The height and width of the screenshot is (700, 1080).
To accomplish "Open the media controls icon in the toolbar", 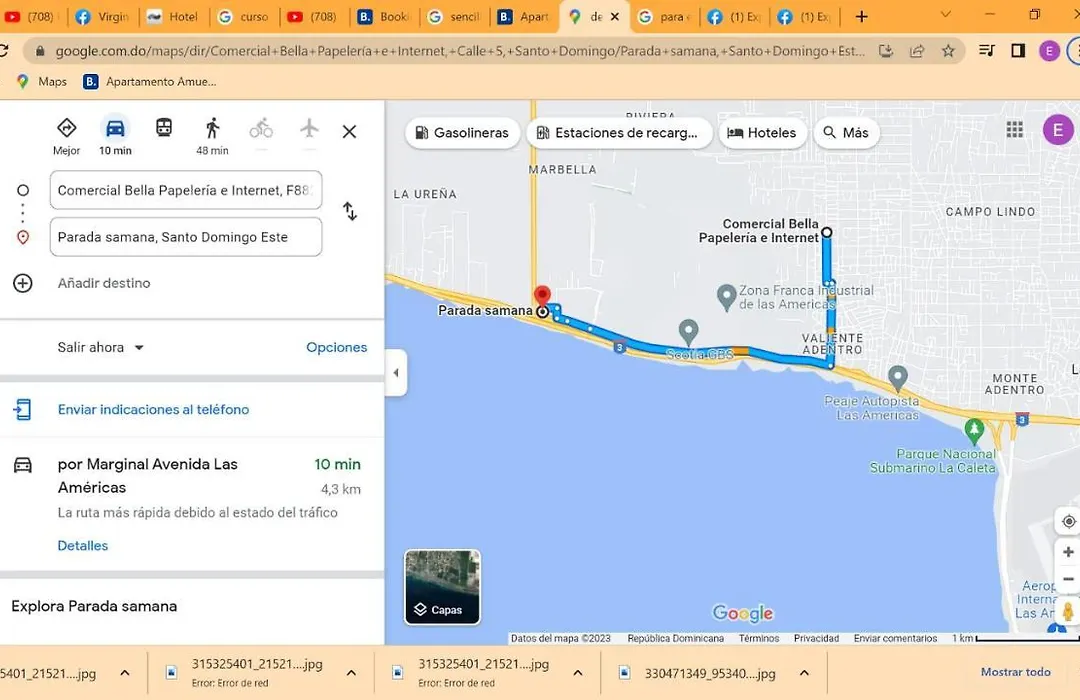I will (x=986, y=50).
